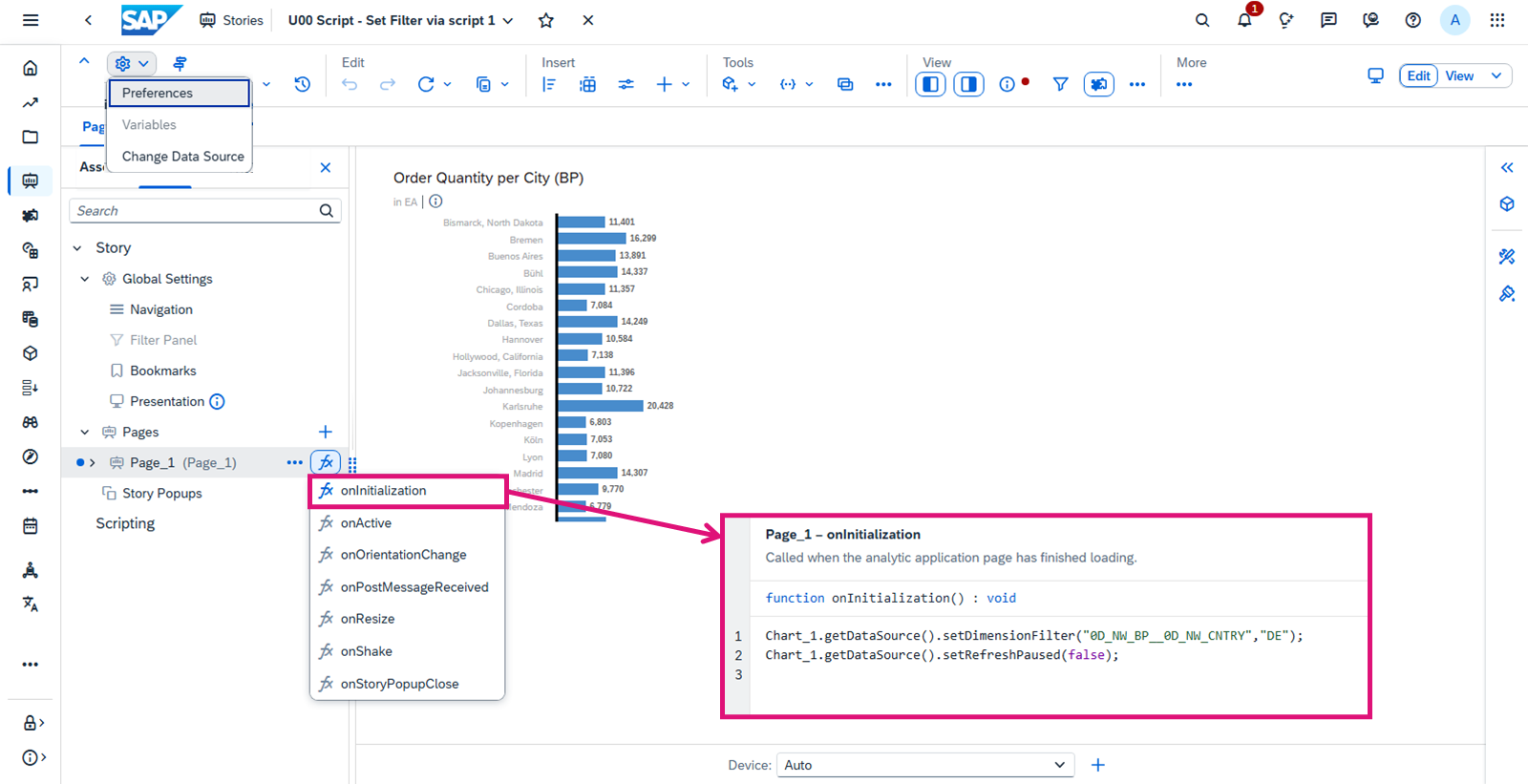Open Home in left navigation
Screen dimensions: 1528x784
[x=31, y=68]
